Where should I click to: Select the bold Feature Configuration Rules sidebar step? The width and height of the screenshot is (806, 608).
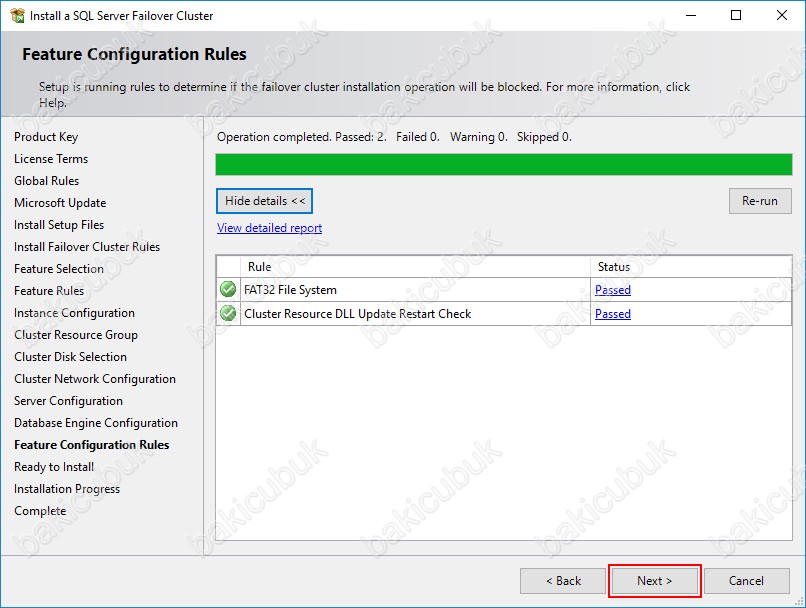point(91,445)
